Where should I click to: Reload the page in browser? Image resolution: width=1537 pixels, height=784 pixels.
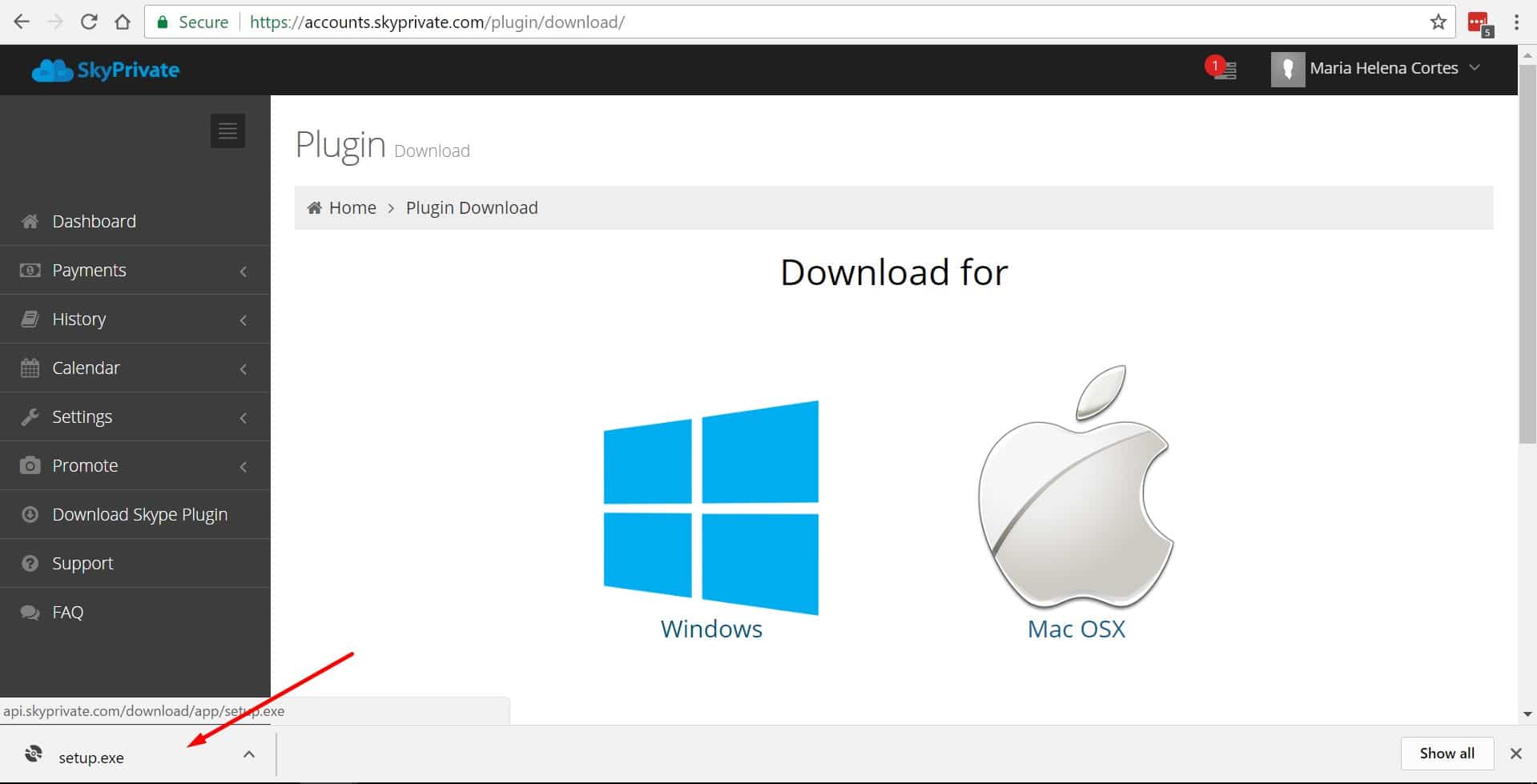(x=89, y=22)
